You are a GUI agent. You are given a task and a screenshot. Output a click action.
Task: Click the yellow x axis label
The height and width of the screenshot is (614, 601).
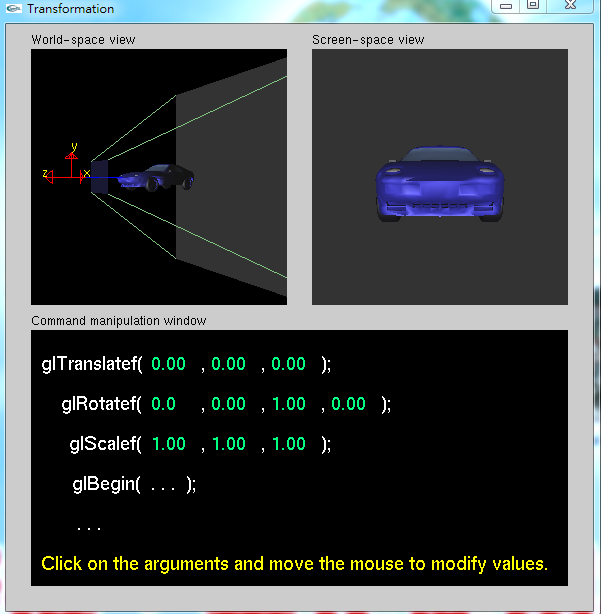coord(87,173)
